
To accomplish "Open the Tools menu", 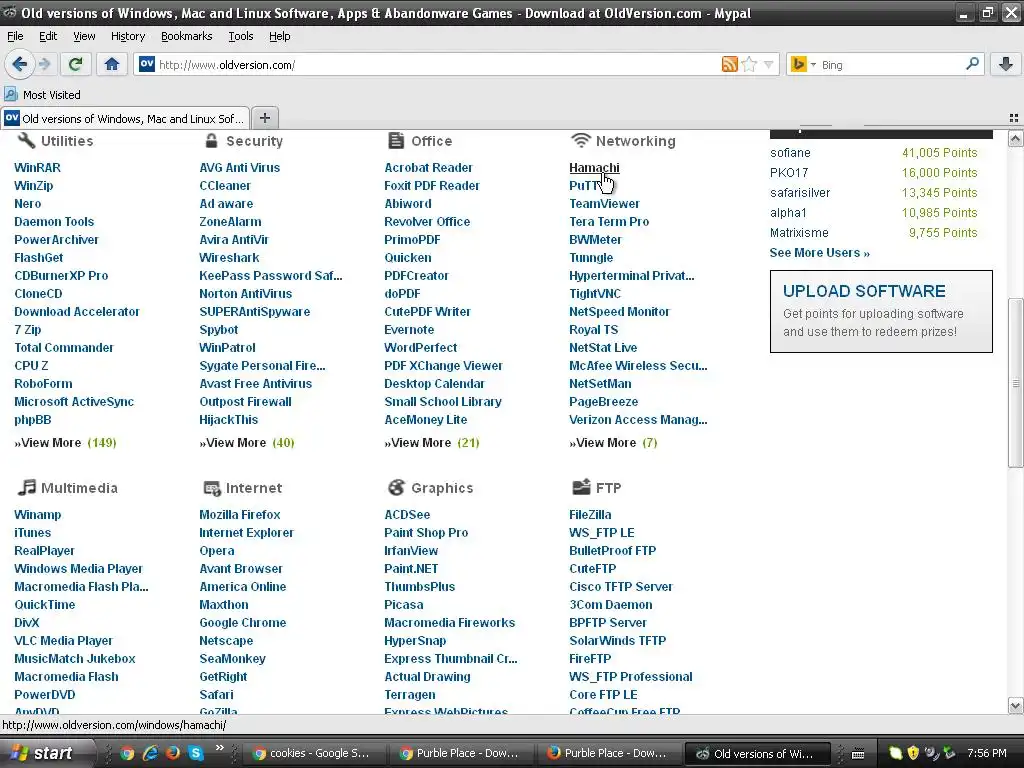I will 241,36.
